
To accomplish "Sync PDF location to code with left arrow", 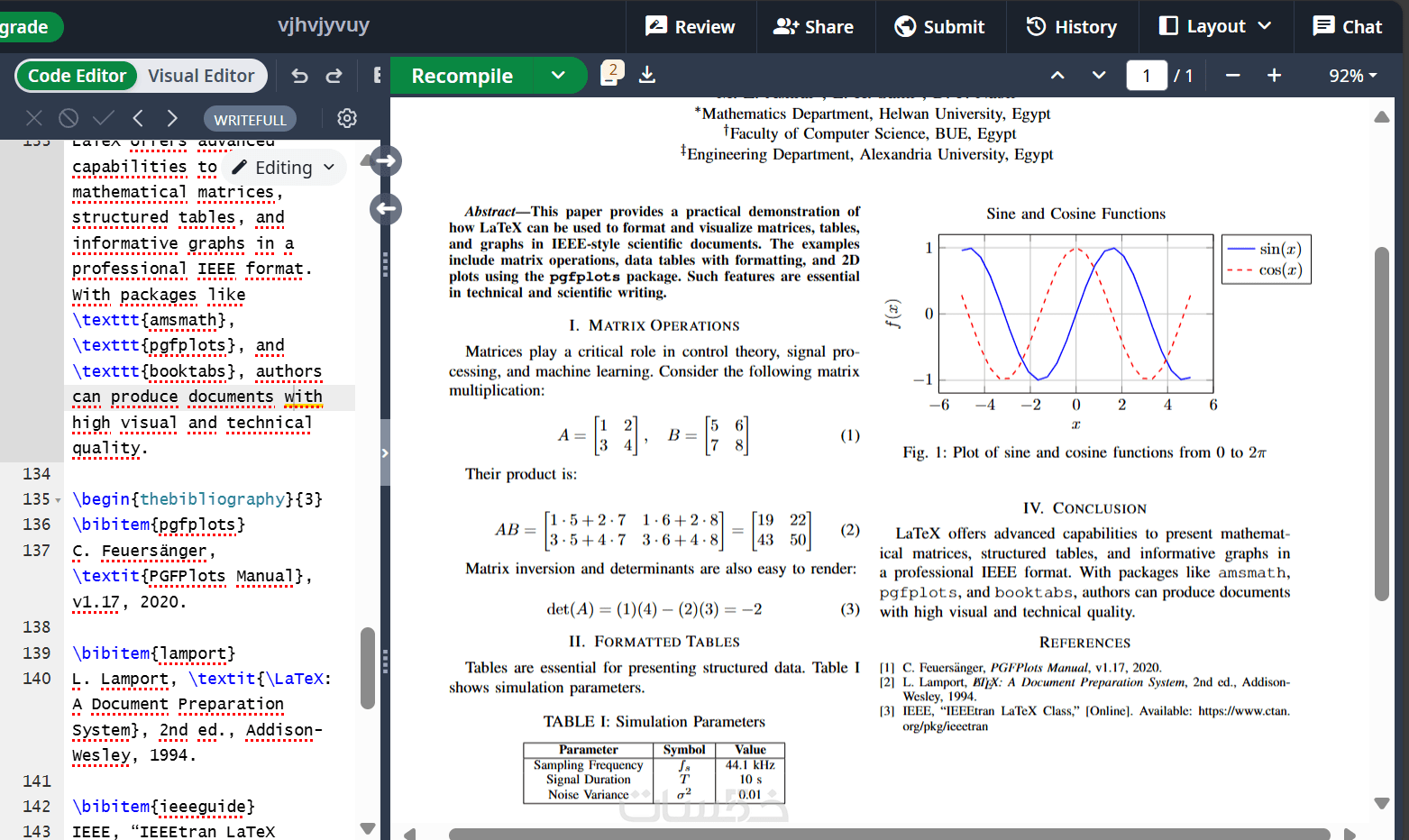I will tap(386, 209).
